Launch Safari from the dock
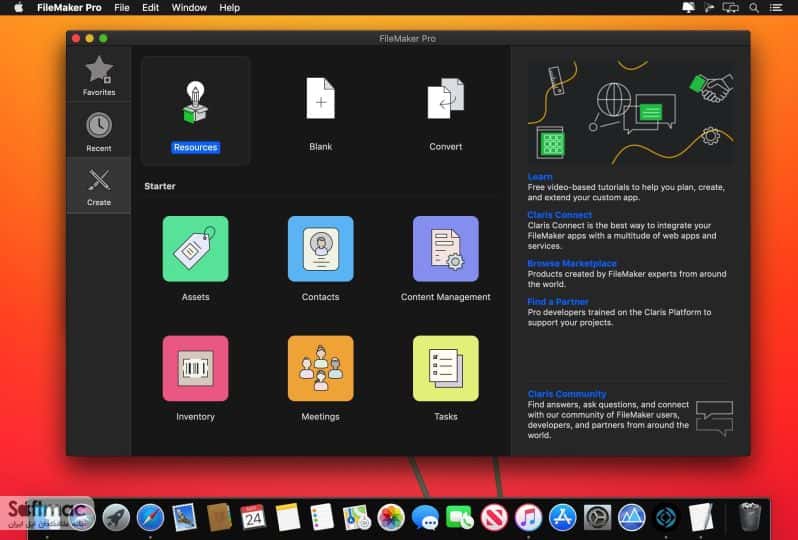This screenshot has width=798, height=540. click(150, 518)
